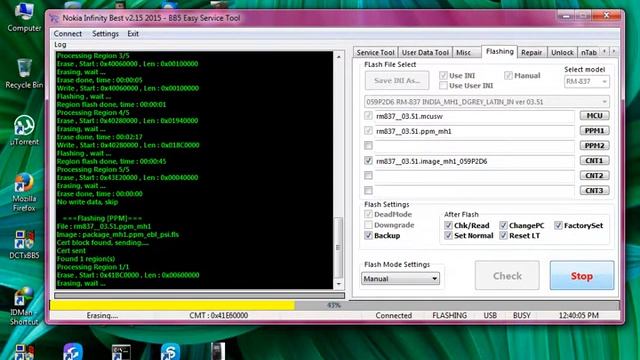This screenshot has width=640, height=360.
Task: Switch to the nTab tab
Action: point(589,53)
